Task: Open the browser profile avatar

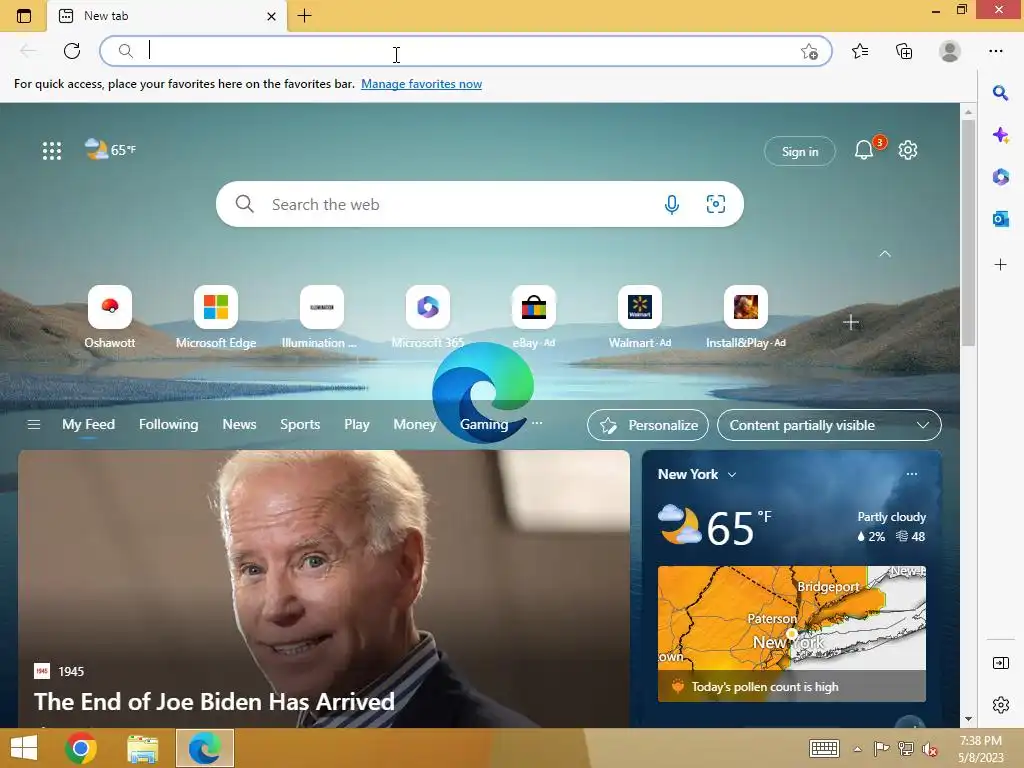Action: click(x=950, y=51)
